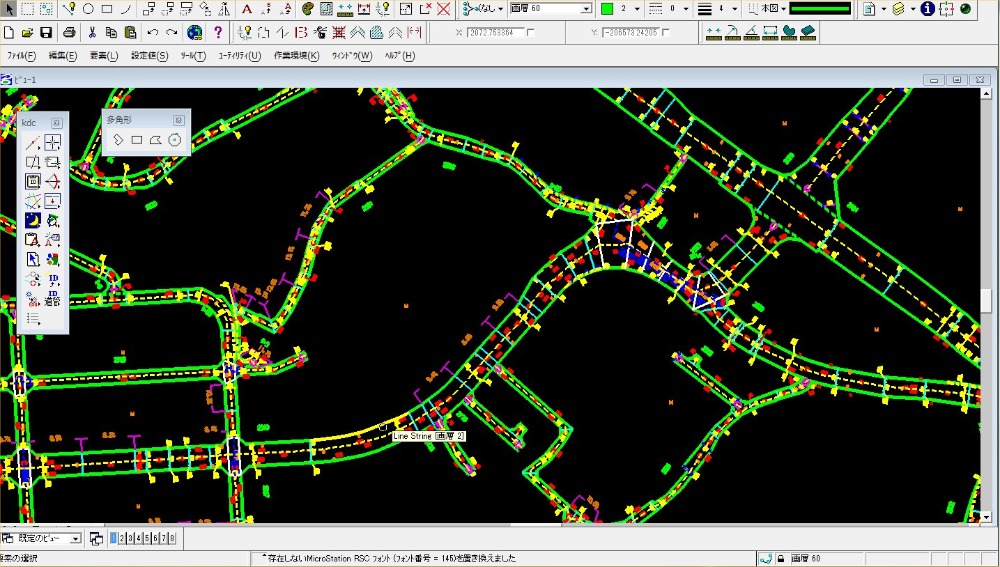Click the X coordinate input field

click(496, 32)
